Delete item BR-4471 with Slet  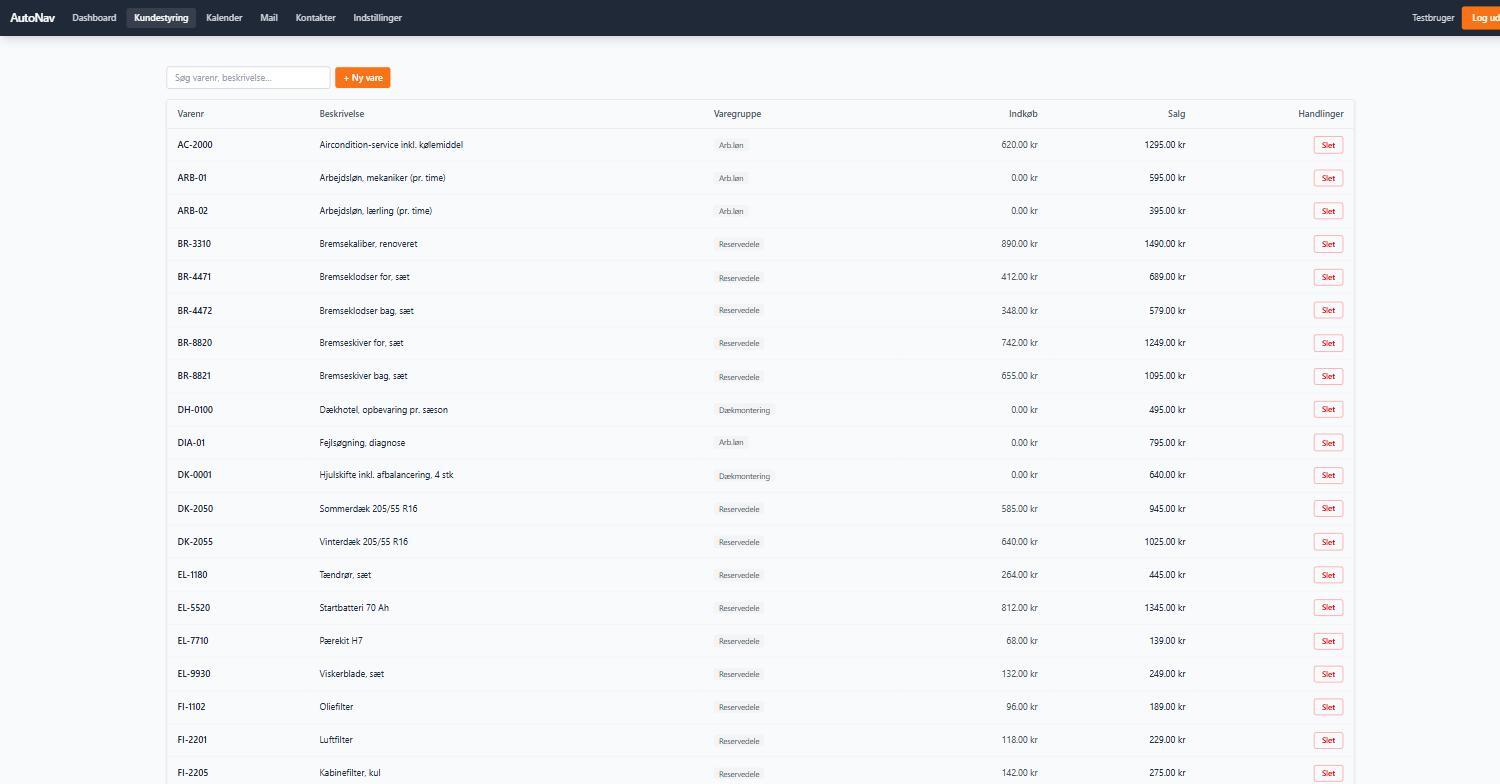coord(1328,277)
